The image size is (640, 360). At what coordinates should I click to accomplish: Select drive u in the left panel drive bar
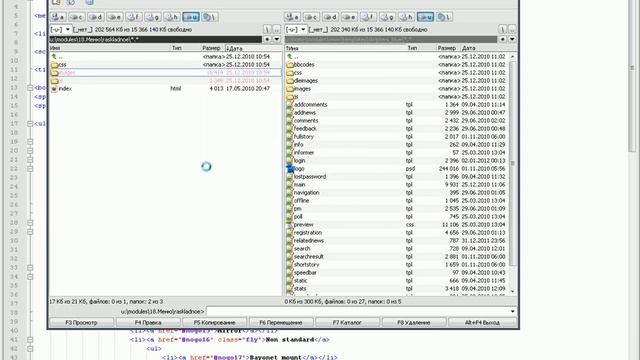[x=191, y=17]
